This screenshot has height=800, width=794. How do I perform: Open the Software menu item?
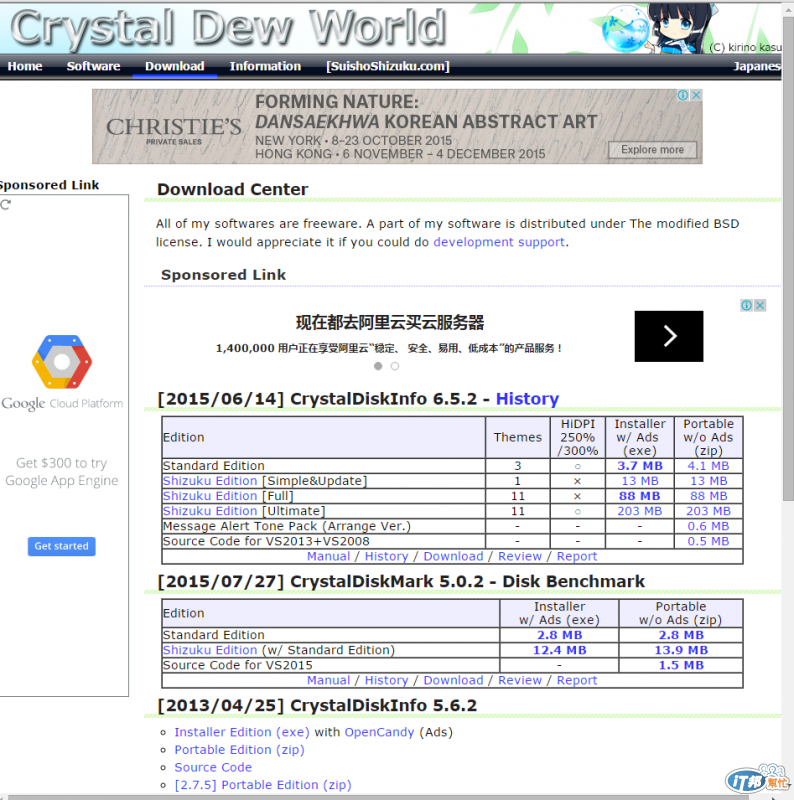93,66
